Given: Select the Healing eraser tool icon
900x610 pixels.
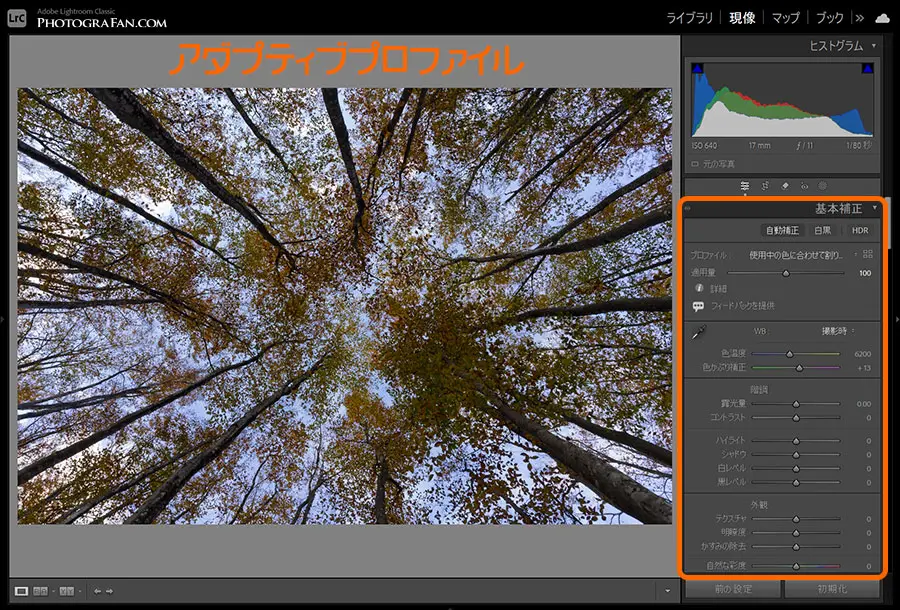Looking at the screenshot, I should click(x=785, y=186).
